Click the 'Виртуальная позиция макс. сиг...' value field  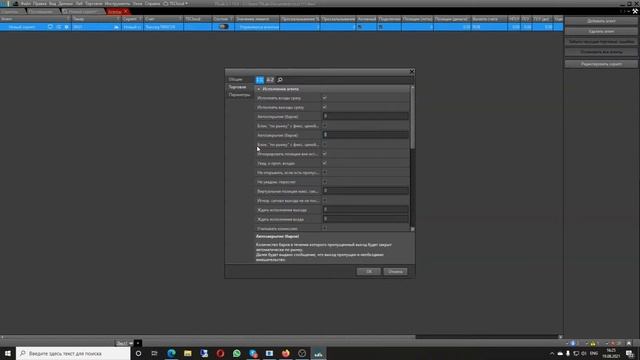tap(366, 191)
